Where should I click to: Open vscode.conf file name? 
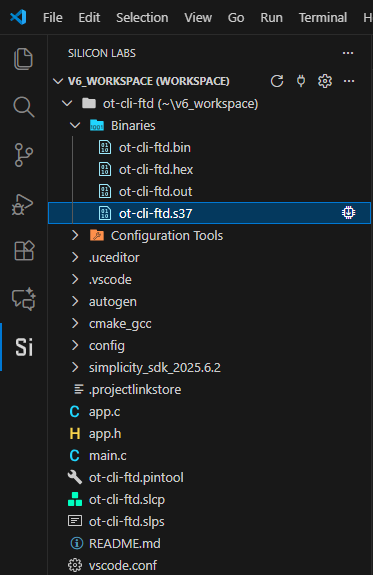coord(123,565)
